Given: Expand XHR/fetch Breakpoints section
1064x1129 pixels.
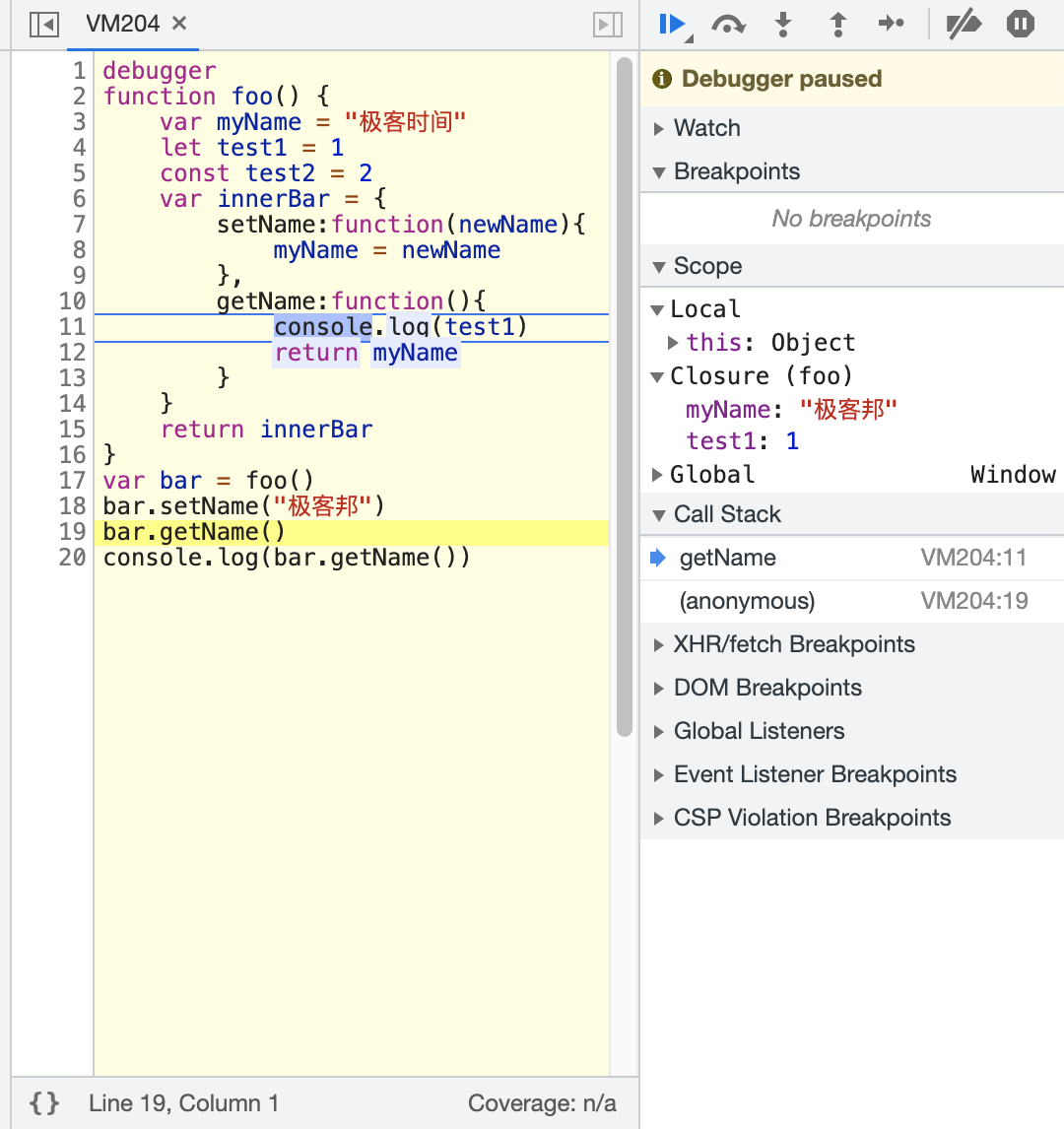Looking at the screenshot, I should 793,644.
